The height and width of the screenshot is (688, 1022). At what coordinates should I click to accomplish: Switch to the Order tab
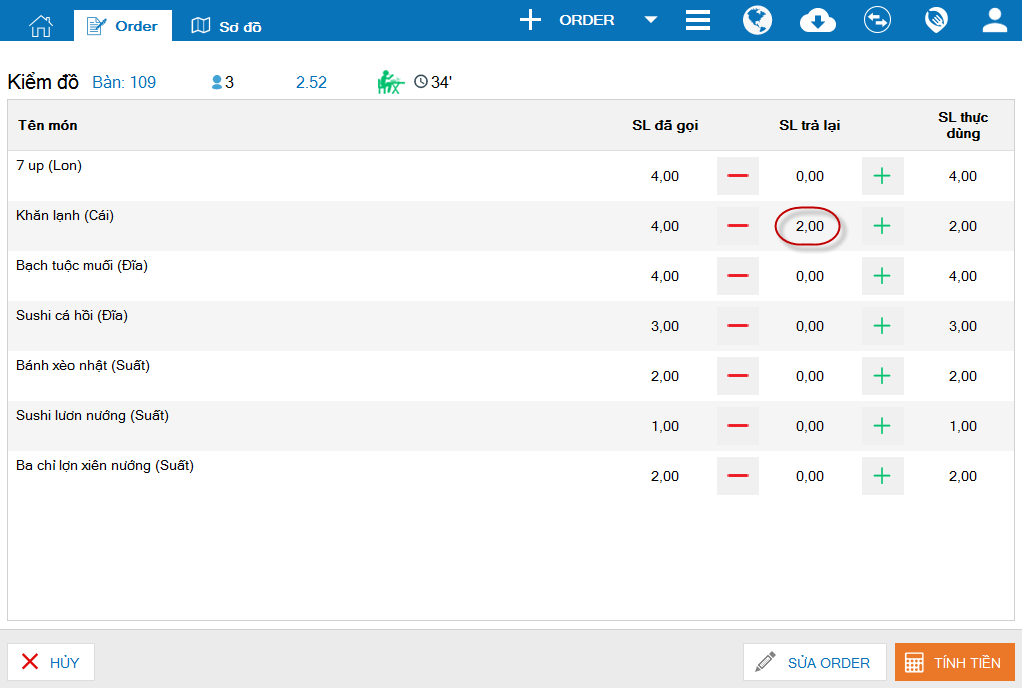[123, 26]
